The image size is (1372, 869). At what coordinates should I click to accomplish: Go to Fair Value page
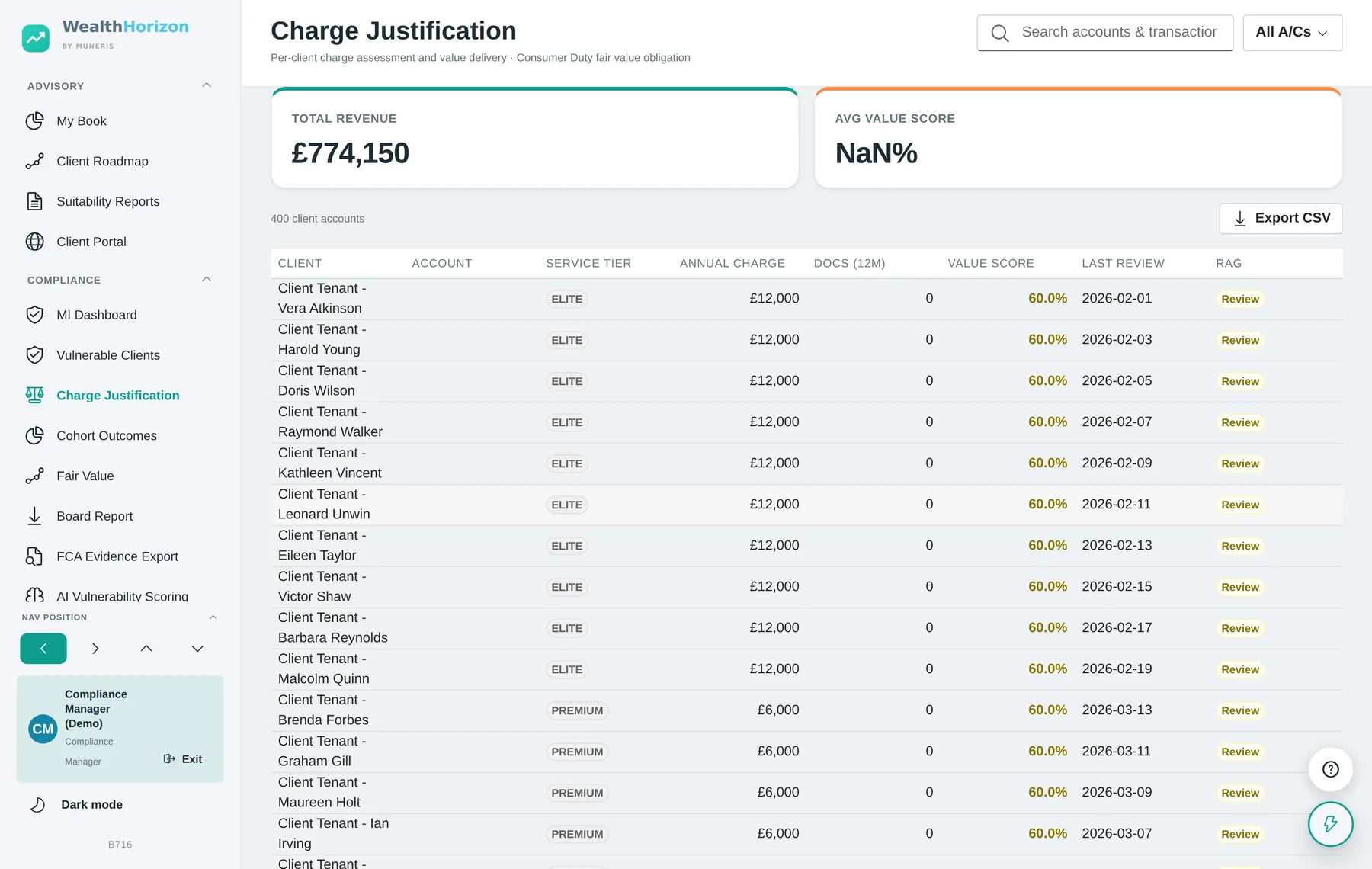[85, 476]
